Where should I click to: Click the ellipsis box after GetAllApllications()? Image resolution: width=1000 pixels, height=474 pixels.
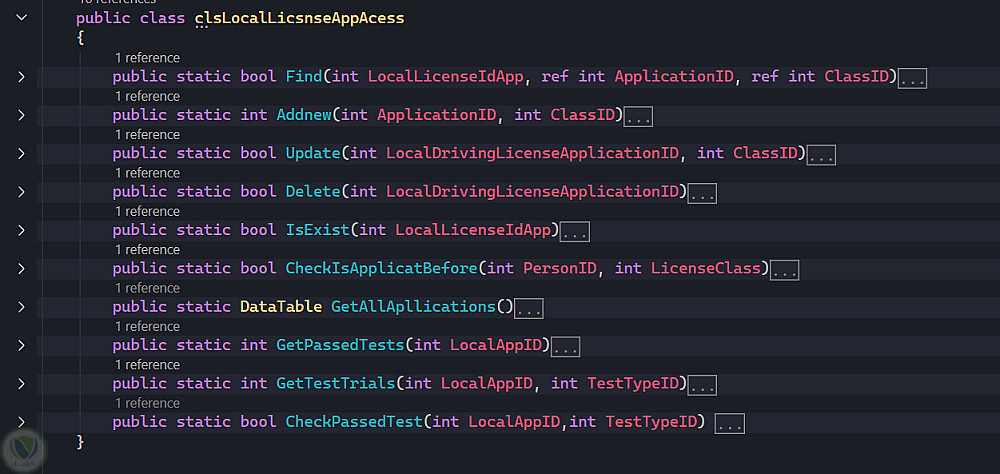tap(528, 309)
